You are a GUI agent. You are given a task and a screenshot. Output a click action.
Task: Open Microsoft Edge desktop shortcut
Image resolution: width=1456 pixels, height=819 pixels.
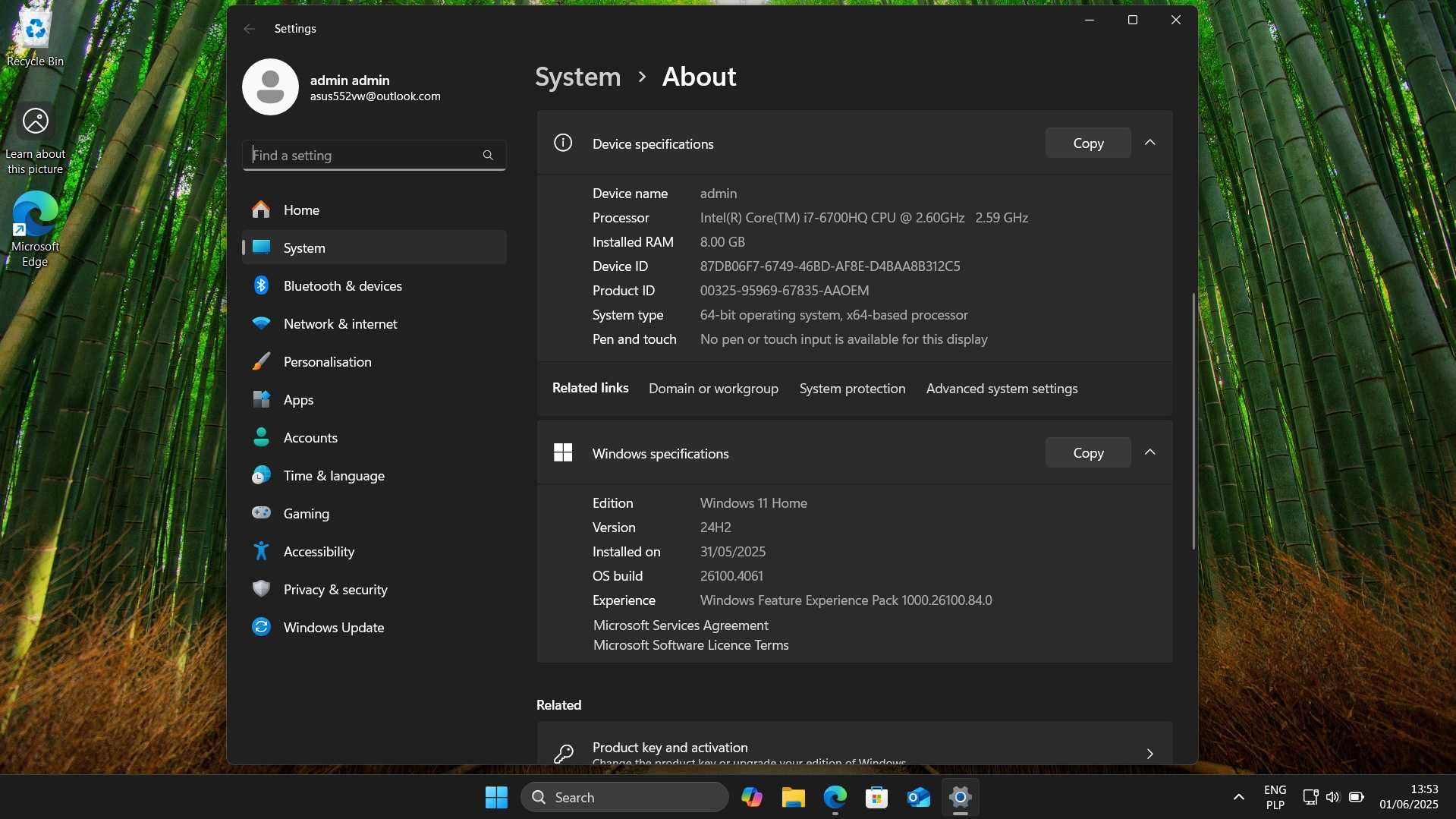tap(35, 230)
